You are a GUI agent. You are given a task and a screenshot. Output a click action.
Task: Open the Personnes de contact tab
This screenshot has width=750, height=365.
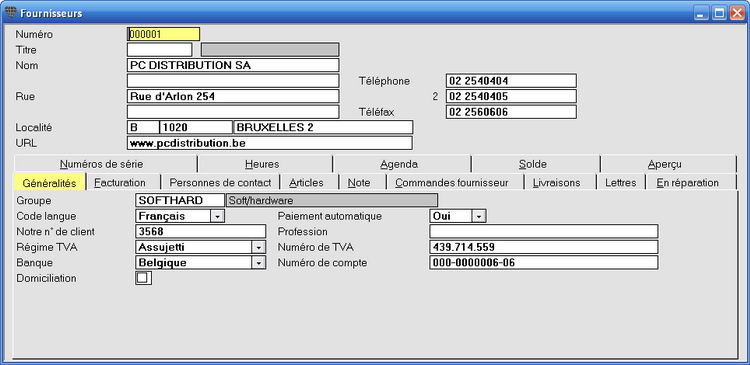pyautogui.click(x=220, y=183)
